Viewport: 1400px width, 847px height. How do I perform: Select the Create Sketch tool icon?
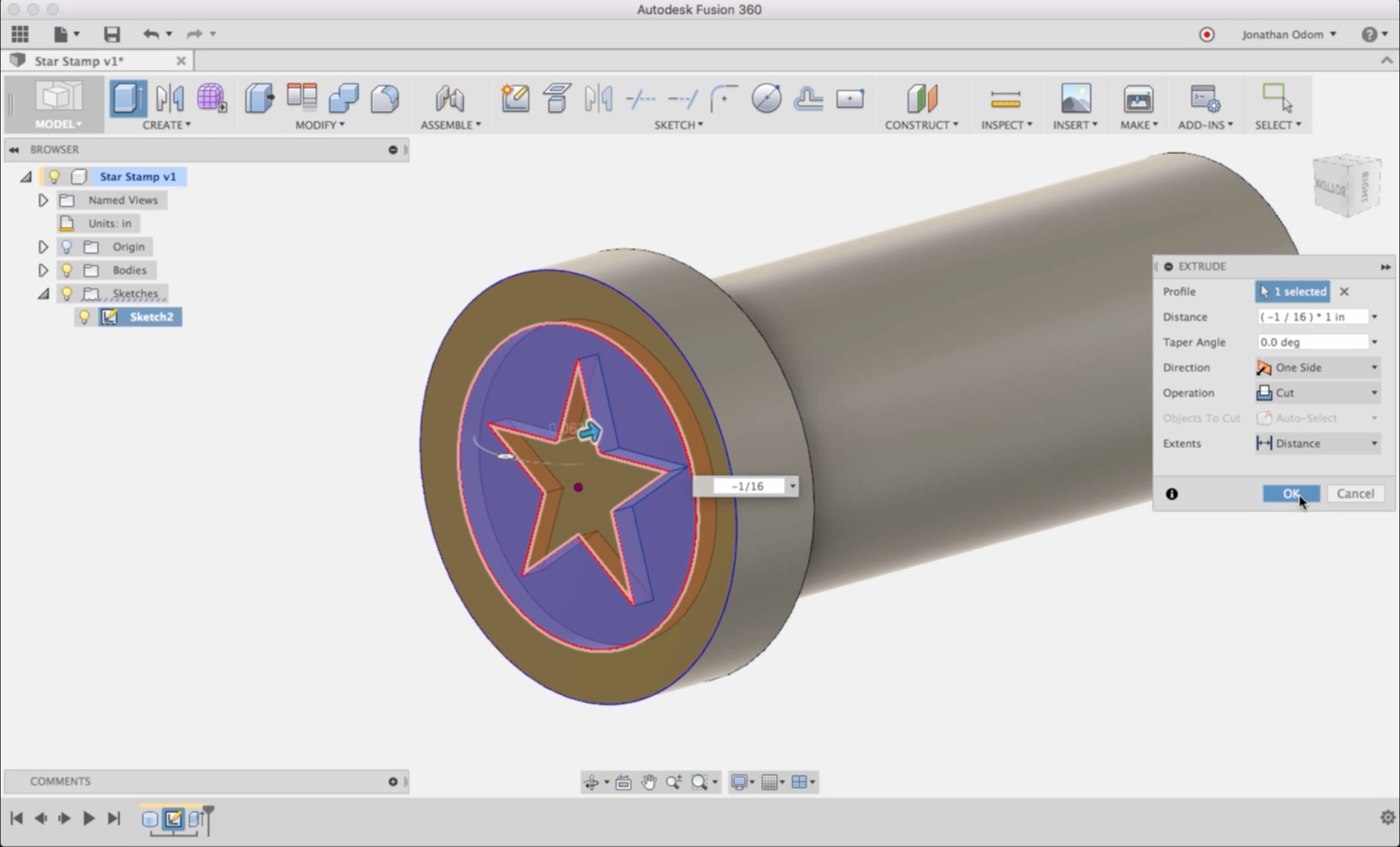pyautogui.click(x=515, y=98)
